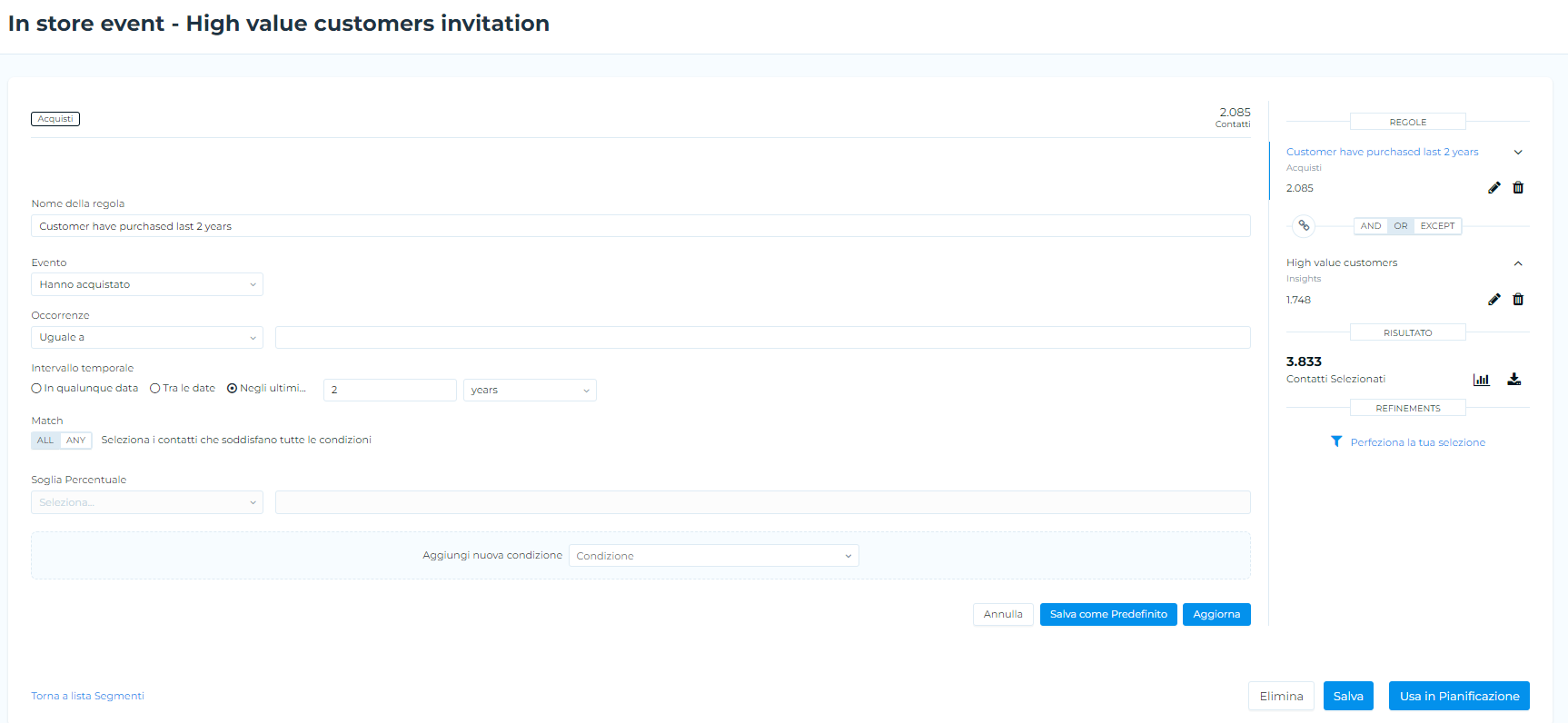Click the funnel filter icon under Refinements
Image resolution: width=1568 pixels, height=723 pixels.
[x=1336, y=441]
